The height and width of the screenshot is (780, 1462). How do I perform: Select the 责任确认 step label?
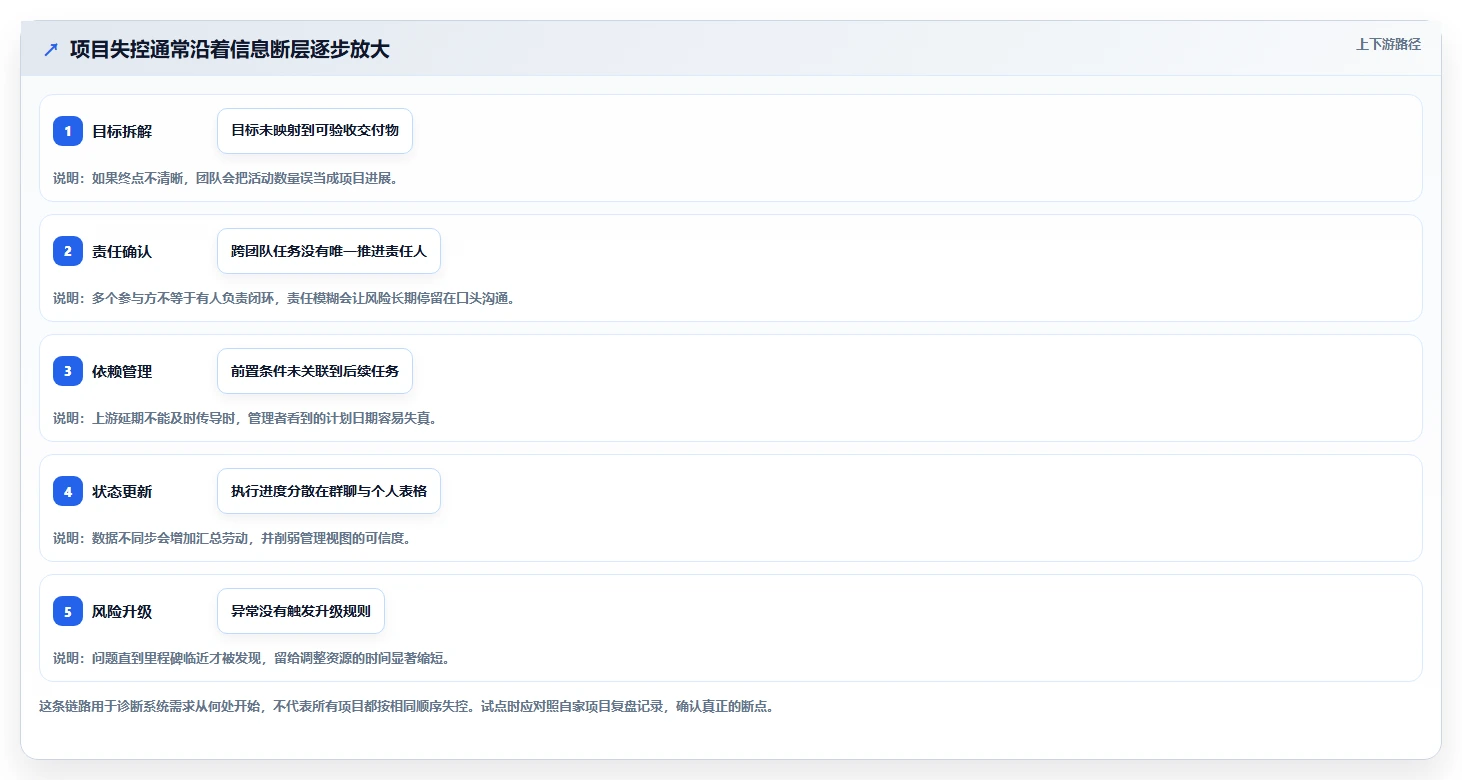122,251
